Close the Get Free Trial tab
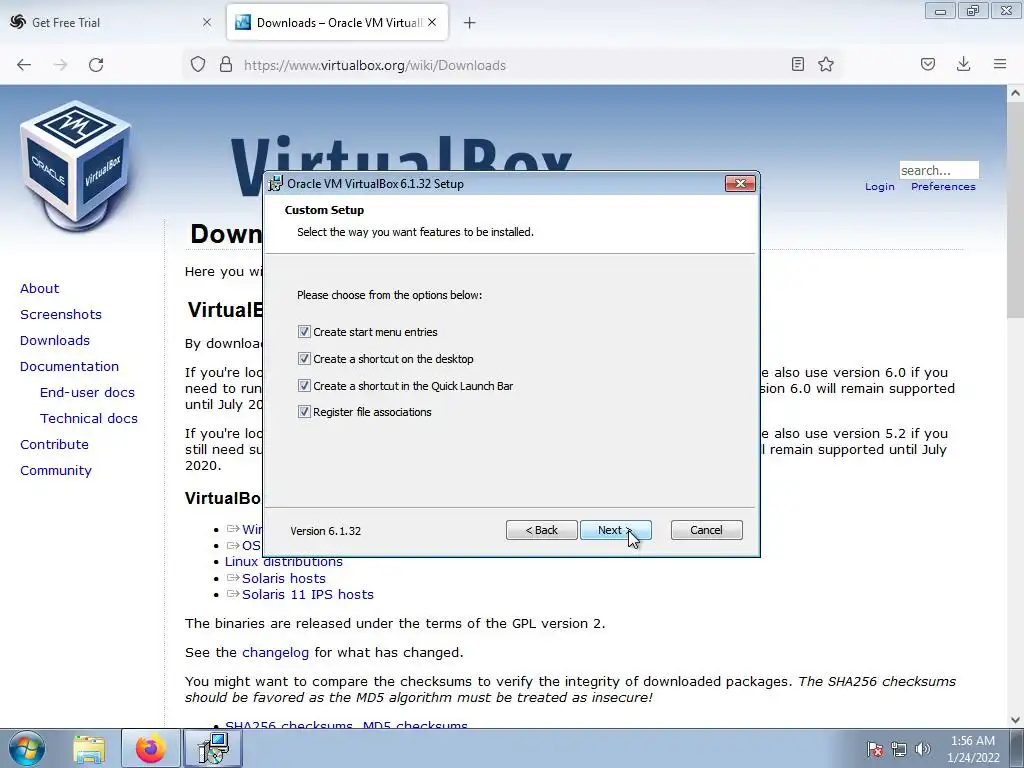This screenshot has width=1024, height=768. tap(207, 22)
